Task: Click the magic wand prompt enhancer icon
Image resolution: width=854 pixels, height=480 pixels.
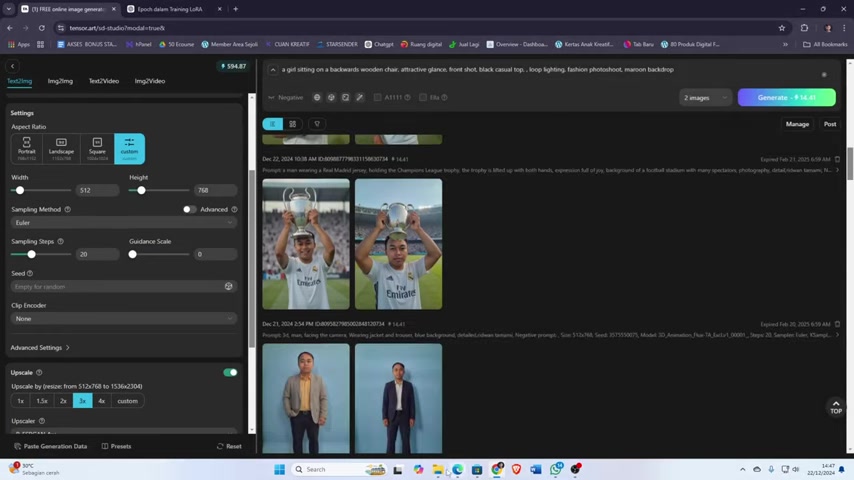Action: click(x=360, y=98)
